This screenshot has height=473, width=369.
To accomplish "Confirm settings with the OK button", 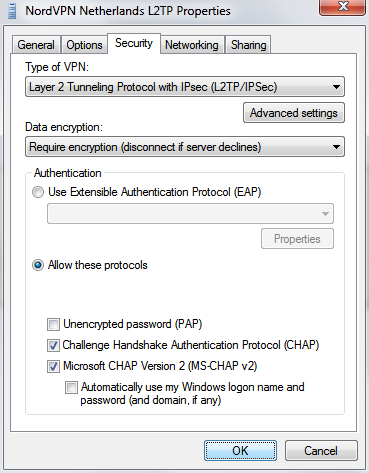I will click(240, 451).
